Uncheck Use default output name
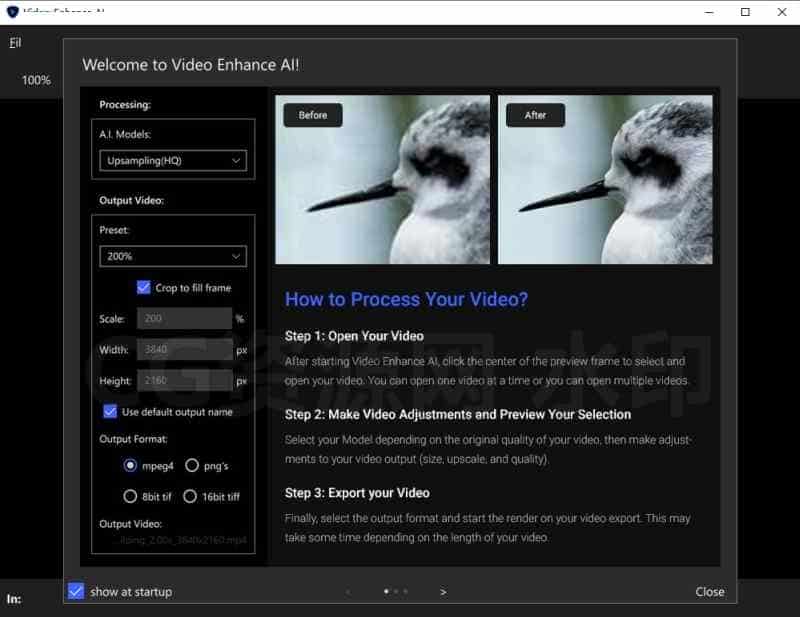The width and height of the screenshot is (800, 617). (110, 411)
